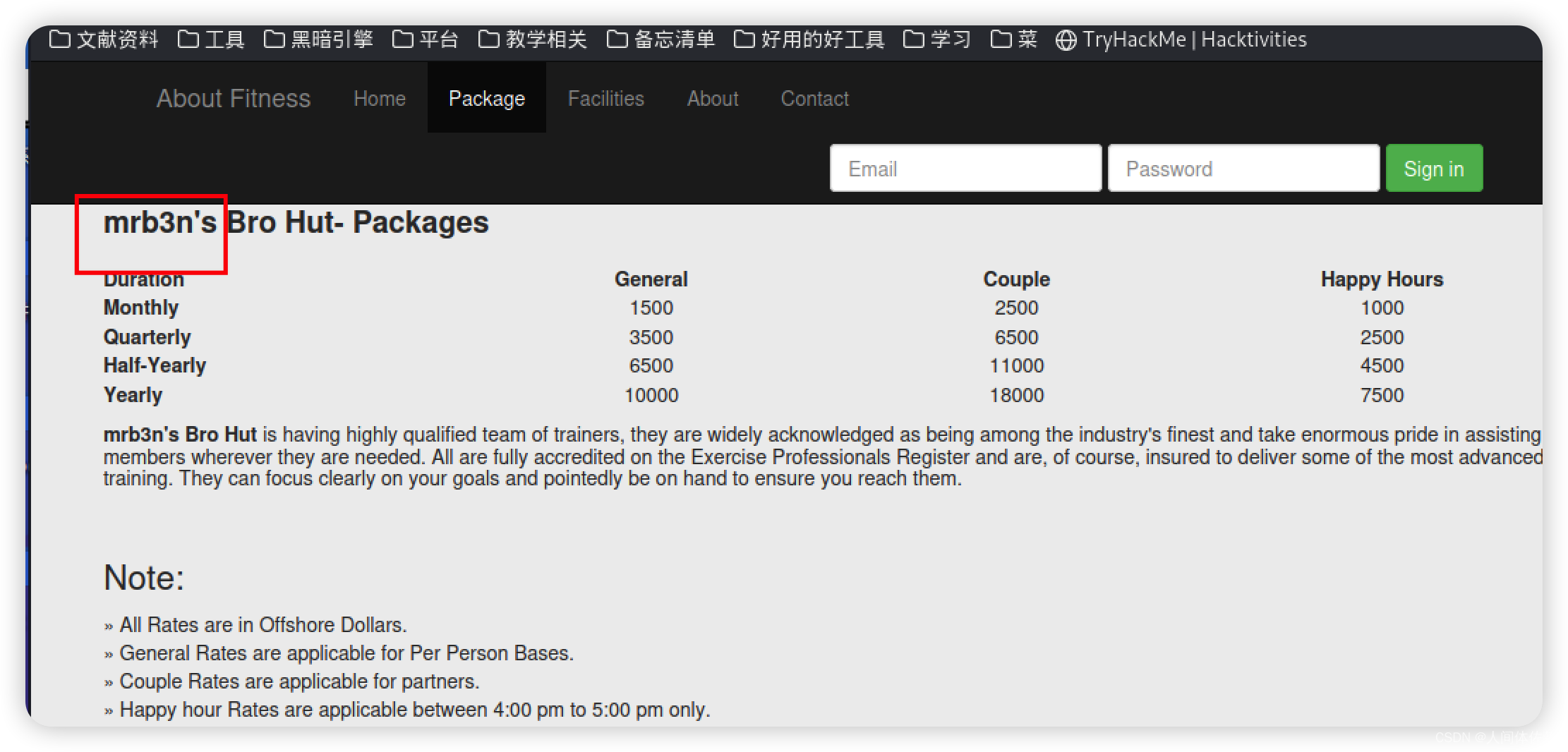Click the Offshore Dollars rates note

263,625
